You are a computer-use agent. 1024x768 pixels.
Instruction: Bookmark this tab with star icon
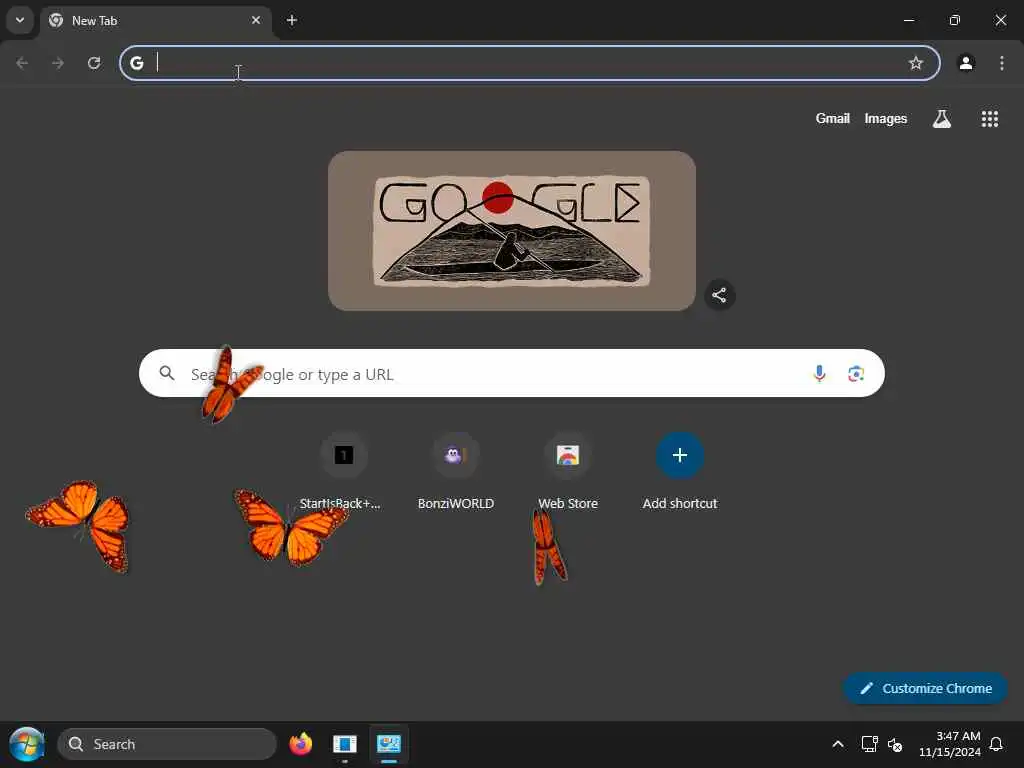click(916, 63)
